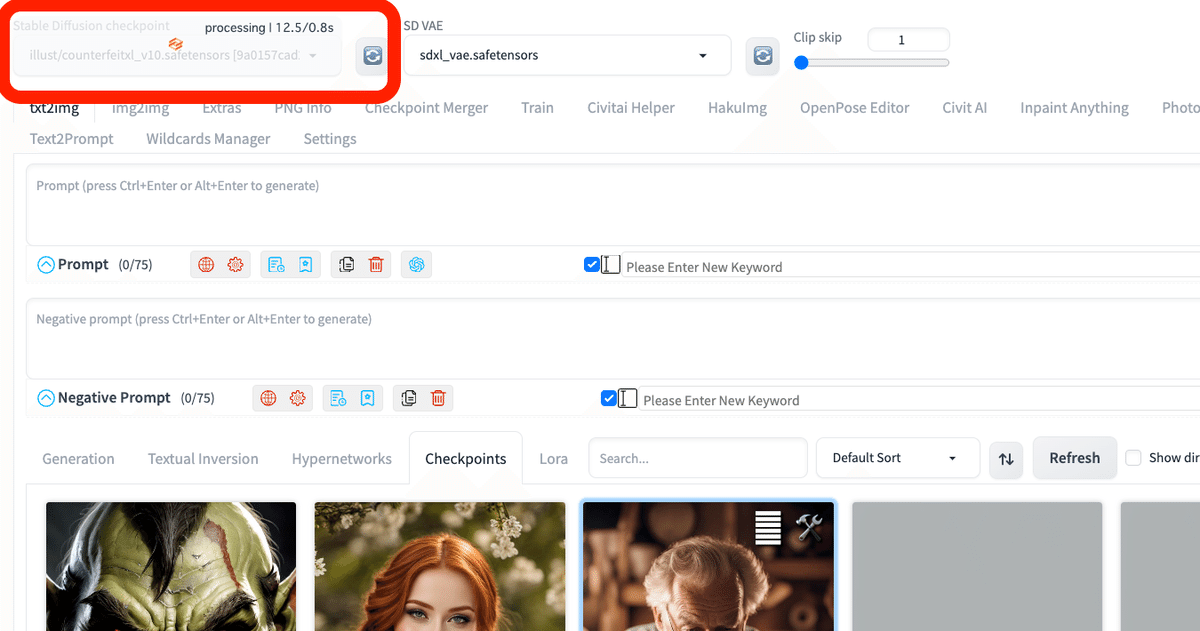
Task: Switch to the Lora sub-tab
Action: click(x=554, y=459)
